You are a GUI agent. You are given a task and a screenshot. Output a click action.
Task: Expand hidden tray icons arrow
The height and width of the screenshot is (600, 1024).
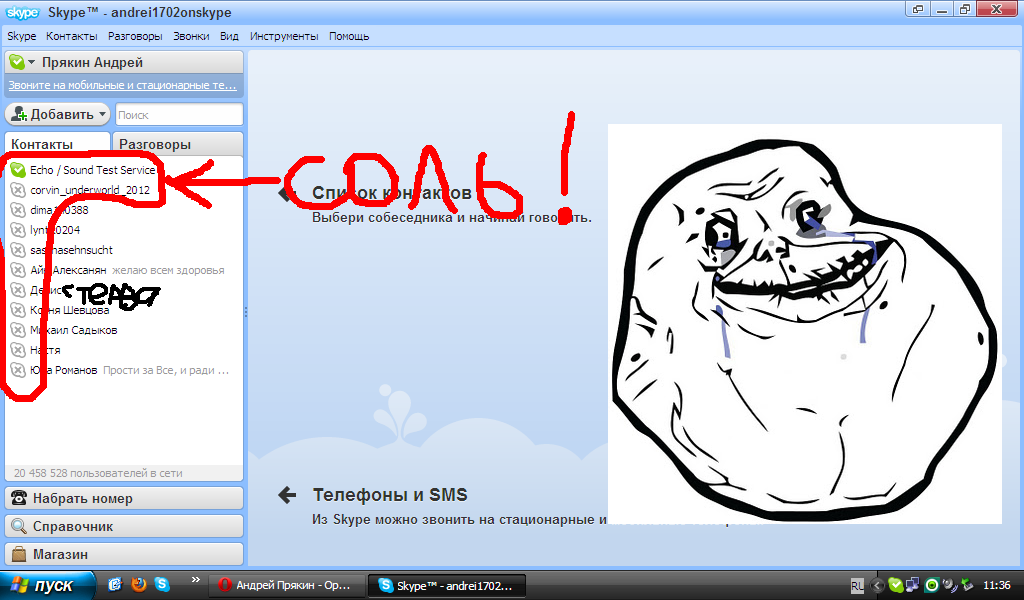[878, 586]
